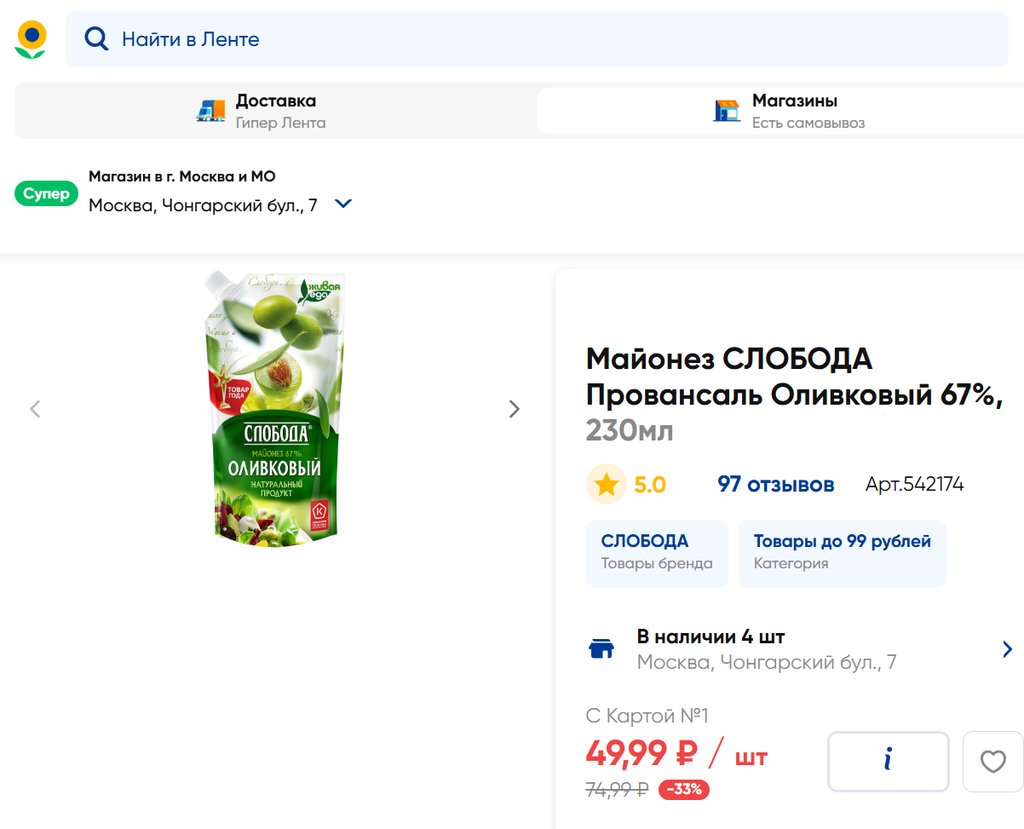This screenshot has width=1024, height=829.
Task: Click the shop icon next to В наличии
Action: pyautogui.click(x=601, y=649)
